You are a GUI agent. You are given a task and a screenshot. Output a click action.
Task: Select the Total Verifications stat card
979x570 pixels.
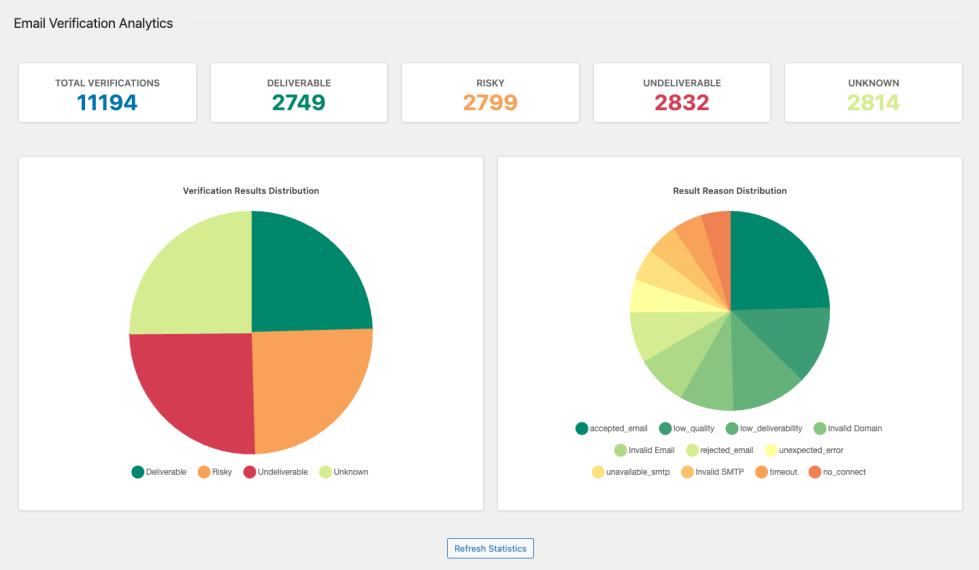point(107,92)
